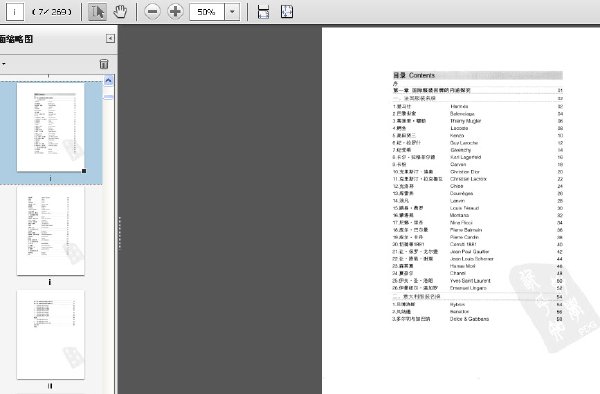Screen dimensions: 600x394
Task: Select the Hand pan tool
Action: coord(120,12)
